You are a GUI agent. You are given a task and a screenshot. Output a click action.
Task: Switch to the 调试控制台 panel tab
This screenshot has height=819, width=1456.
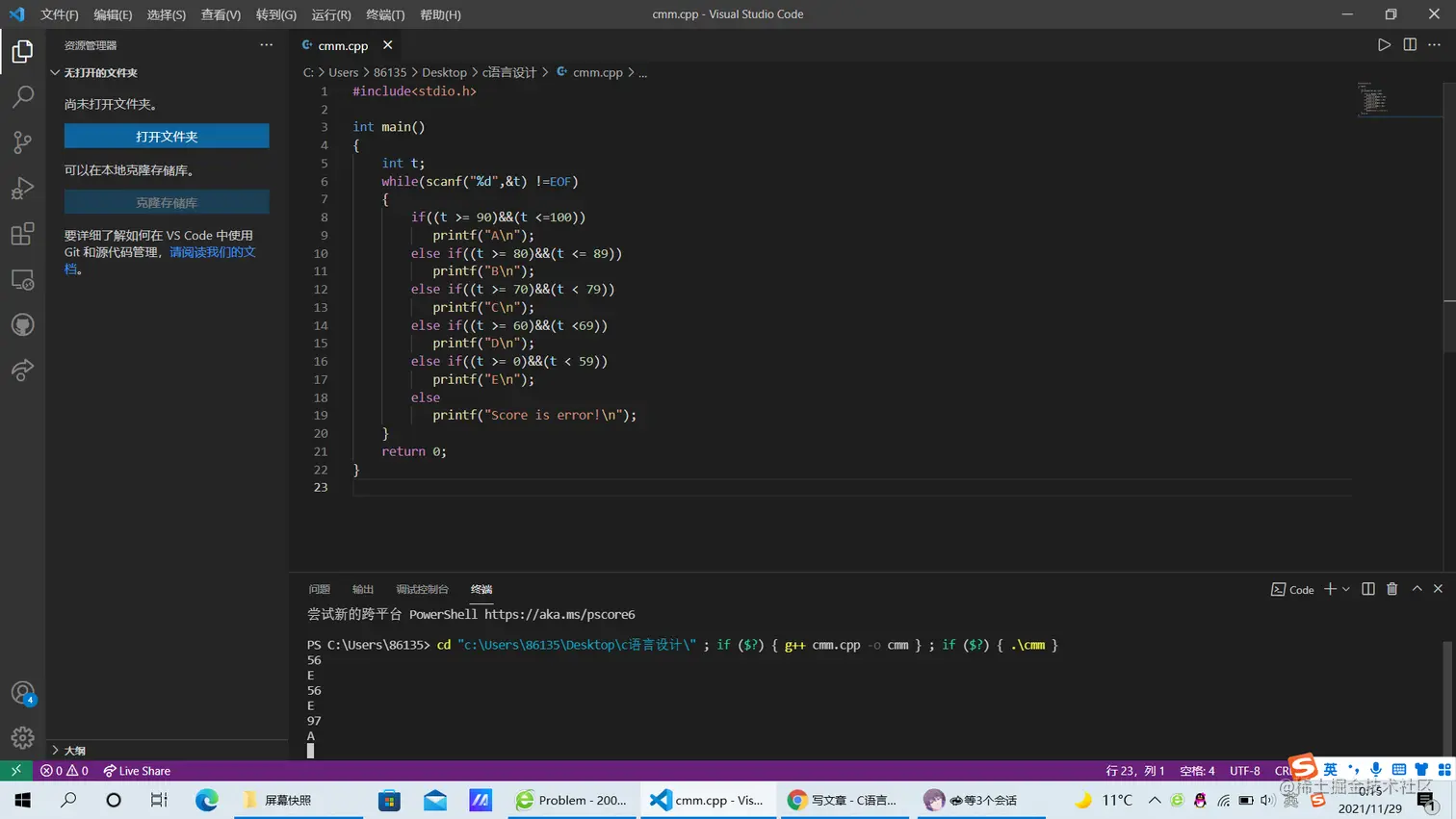click(x=423, y=589)
